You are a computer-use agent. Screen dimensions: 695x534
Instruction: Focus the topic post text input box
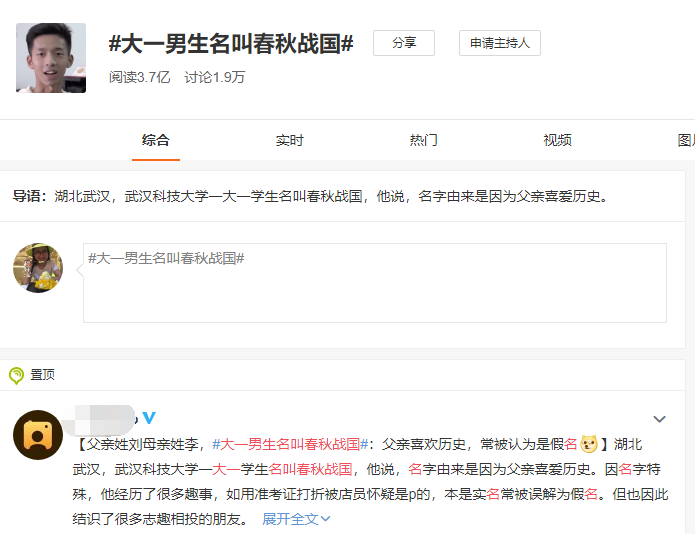point(374,283)
